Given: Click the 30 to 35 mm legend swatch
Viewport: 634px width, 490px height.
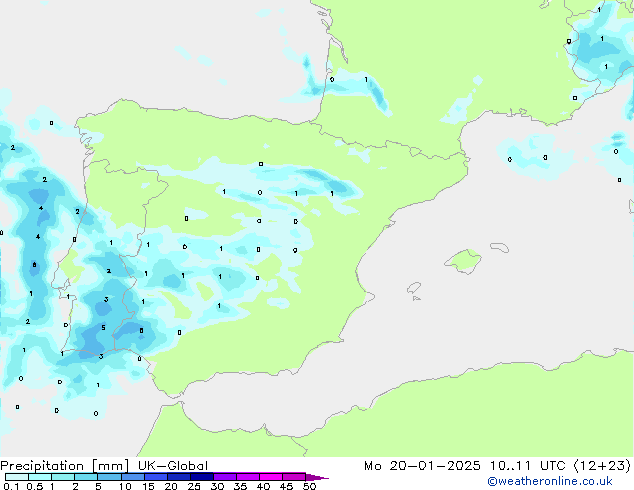Looking at the screenshot, I should pyautogui.click(x=224, y=477).
